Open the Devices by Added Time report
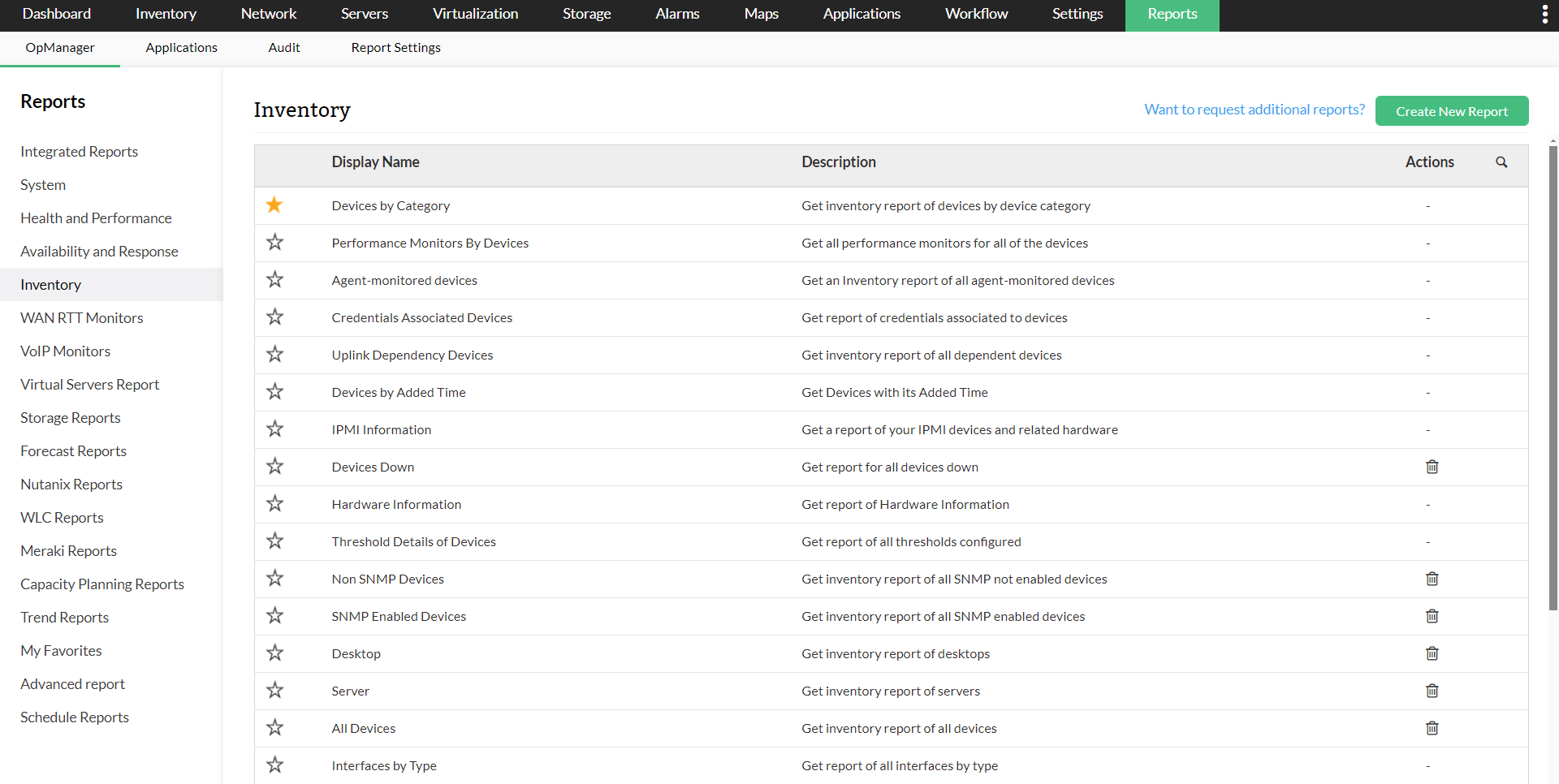 point(398,392)
